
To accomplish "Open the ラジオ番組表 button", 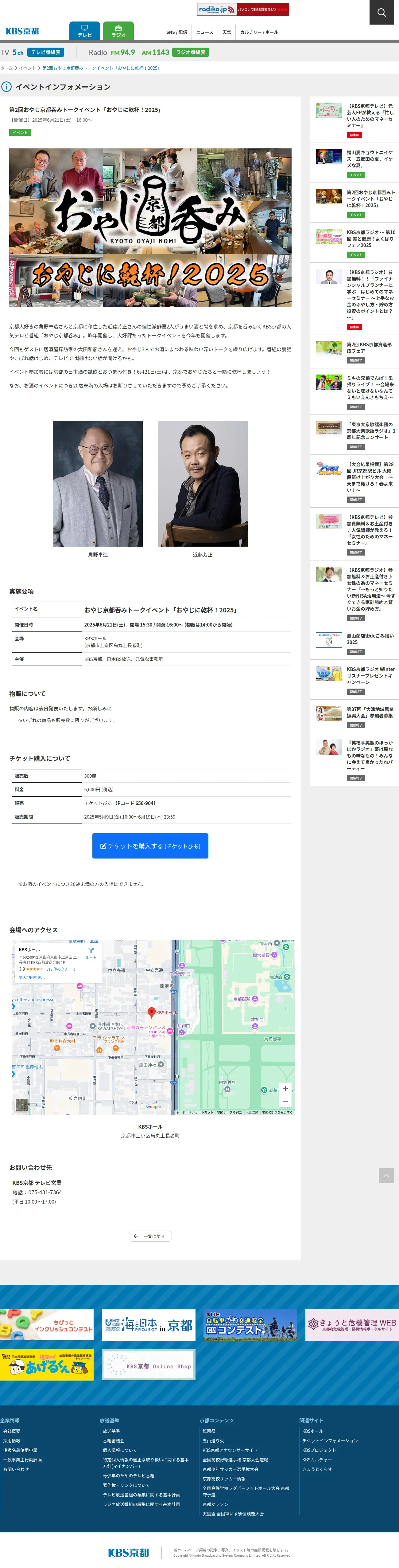I will pos(190,52).
